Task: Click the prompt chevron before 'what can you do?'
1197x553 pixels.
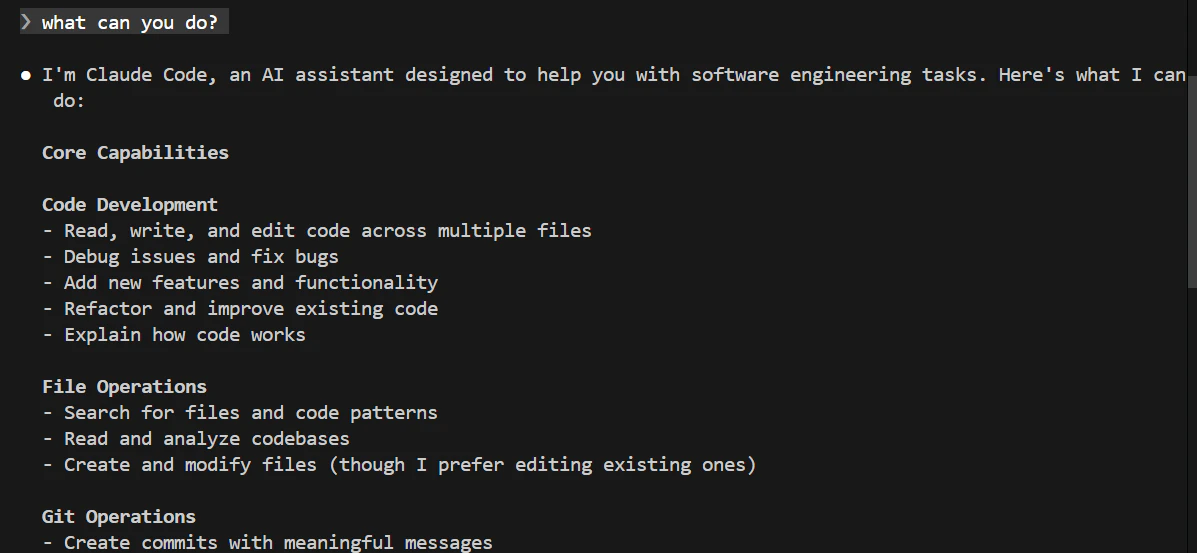Action: pyautogui.click(x=26, y=22)
